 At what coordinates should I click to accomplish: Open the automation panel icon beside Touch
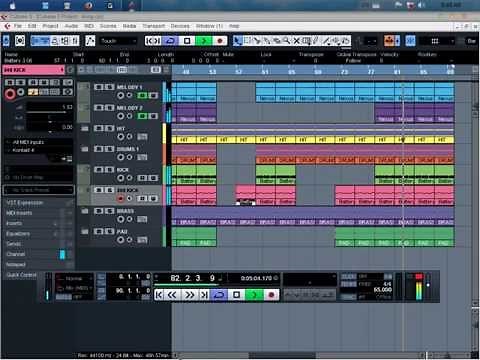pos(90,41)
